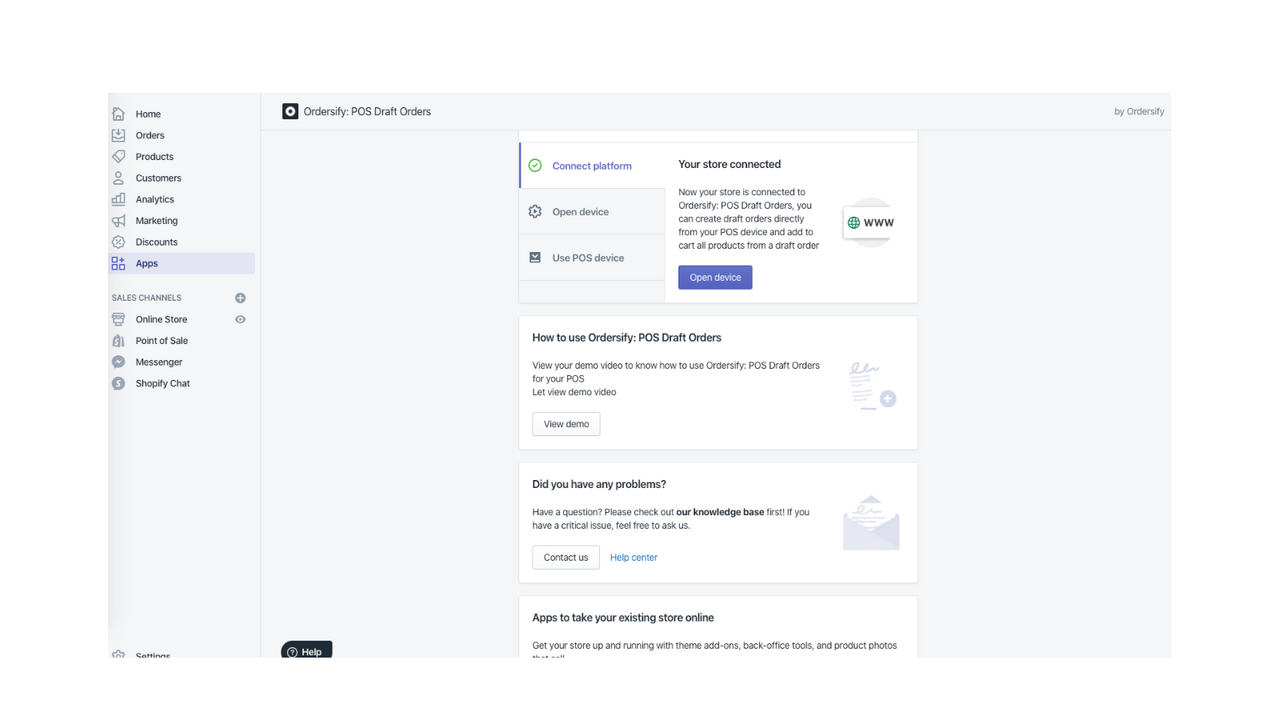Click the Point of Sale bag icon
This screenshot has height=720, width=1280.
(x=118, y=341)
